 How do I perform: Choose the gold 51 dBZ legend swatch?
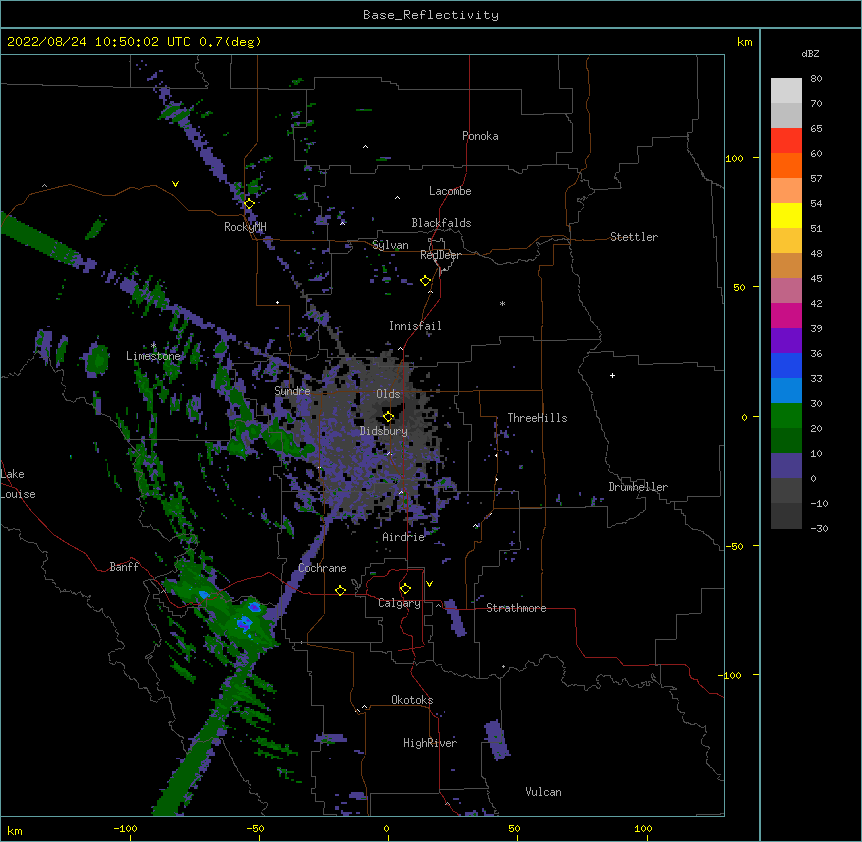[x=786, y=241]
